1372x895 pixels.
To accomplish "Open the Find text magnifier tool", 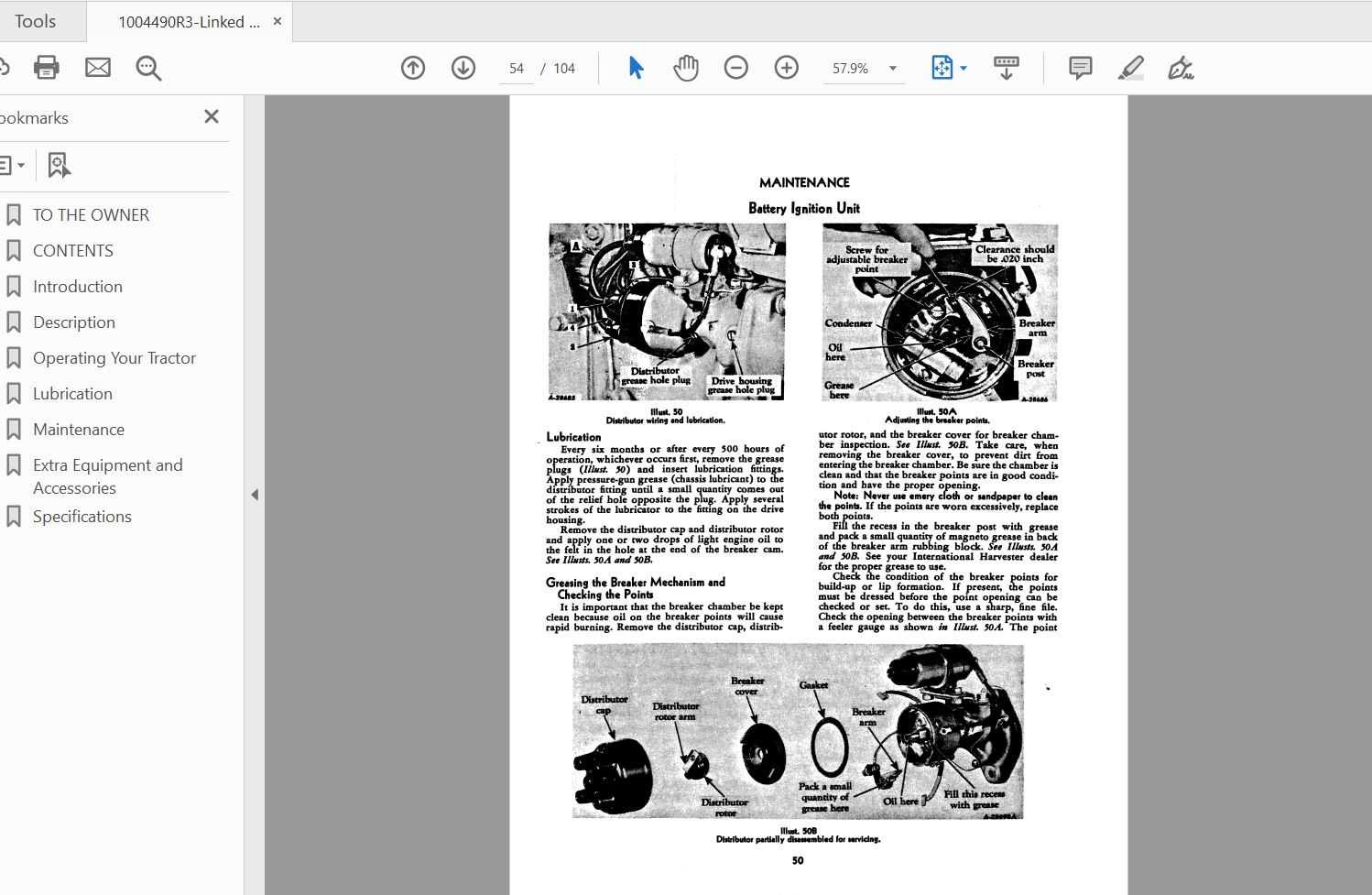I will pos(148,68).
